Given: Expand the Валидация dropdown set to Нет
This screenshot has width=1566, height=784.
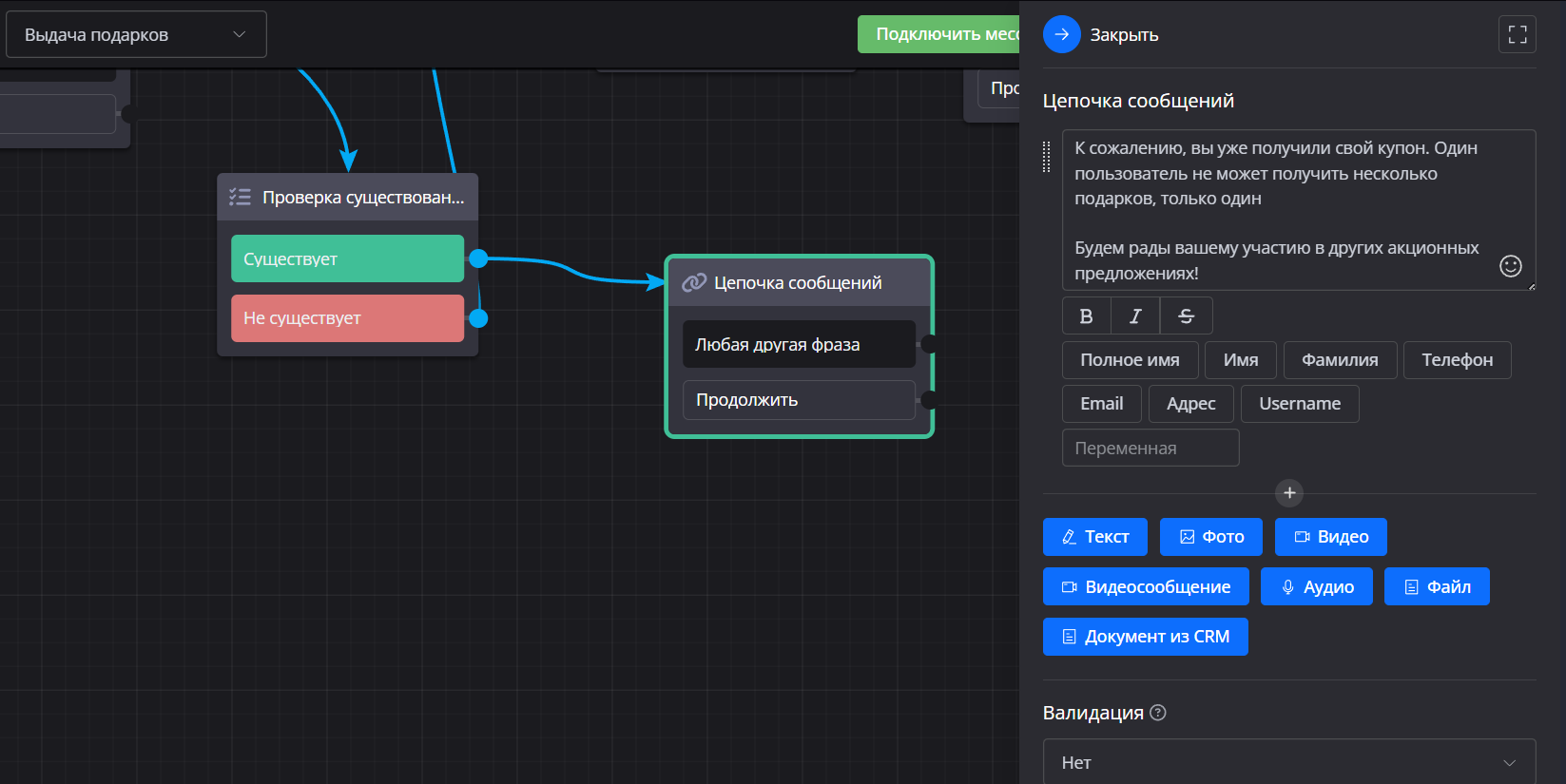Looking at the screenshot, I should tap(1288, 762).
